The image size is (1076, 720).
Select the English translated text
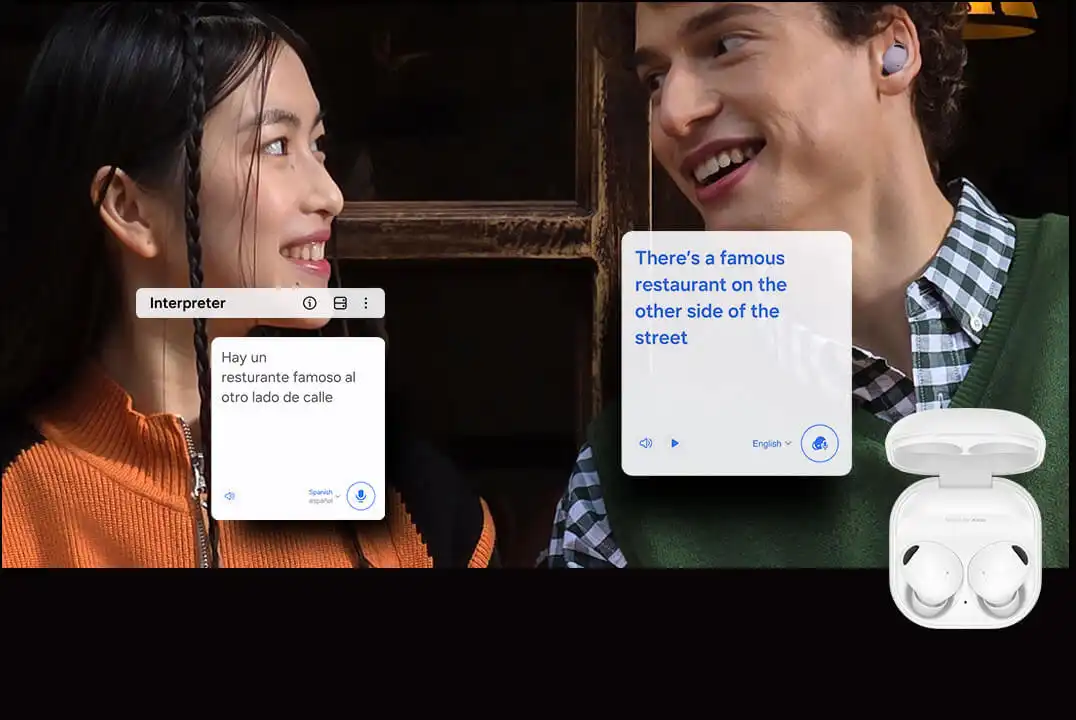pos(711,298)
